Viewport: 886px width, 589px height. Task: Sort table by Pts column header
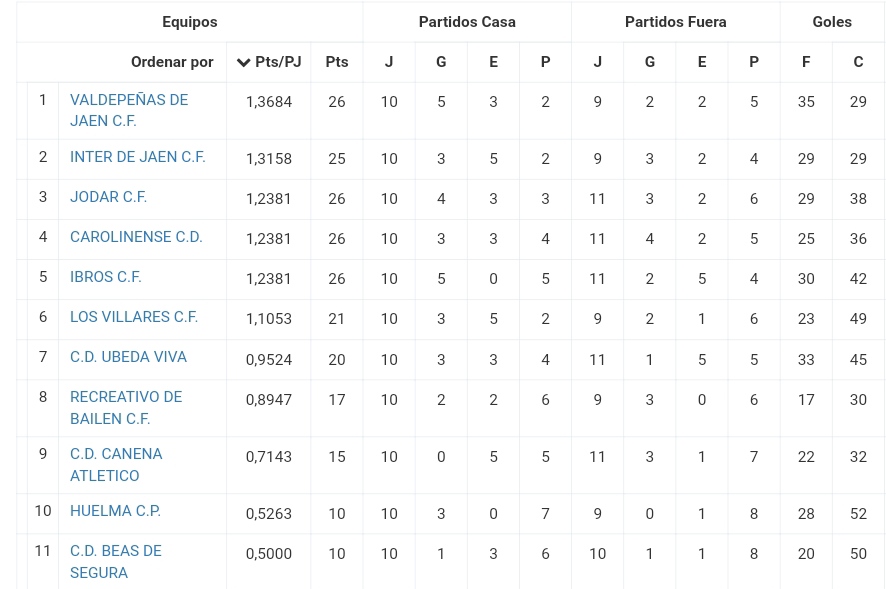pos(337,62)
